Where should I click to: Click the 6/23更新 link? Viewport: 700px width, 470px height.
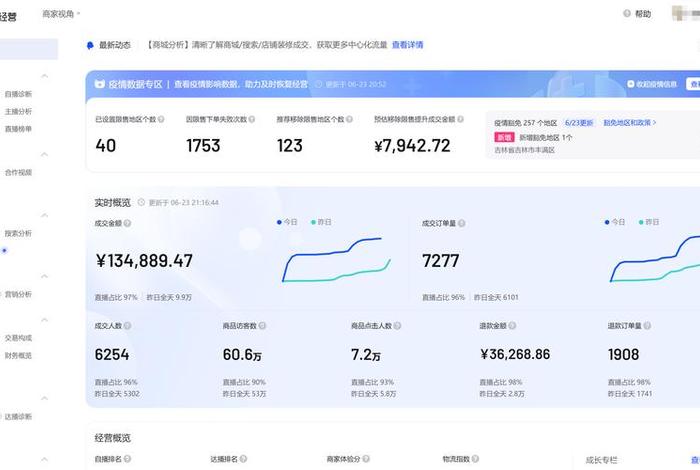point(579,123)
